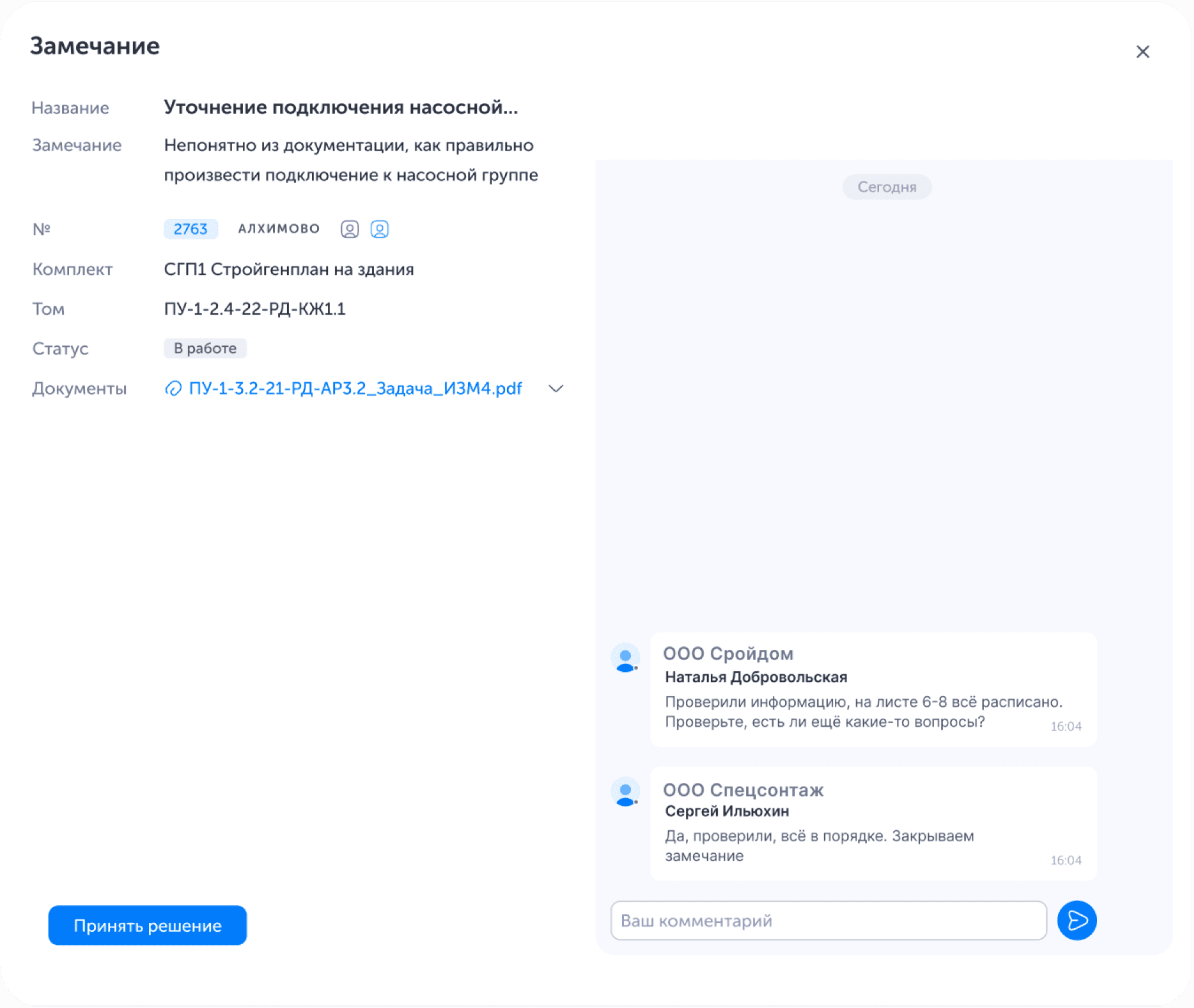Click the В работе status chip
Screen dimensions: 1194x1008
tap(204, 348)
